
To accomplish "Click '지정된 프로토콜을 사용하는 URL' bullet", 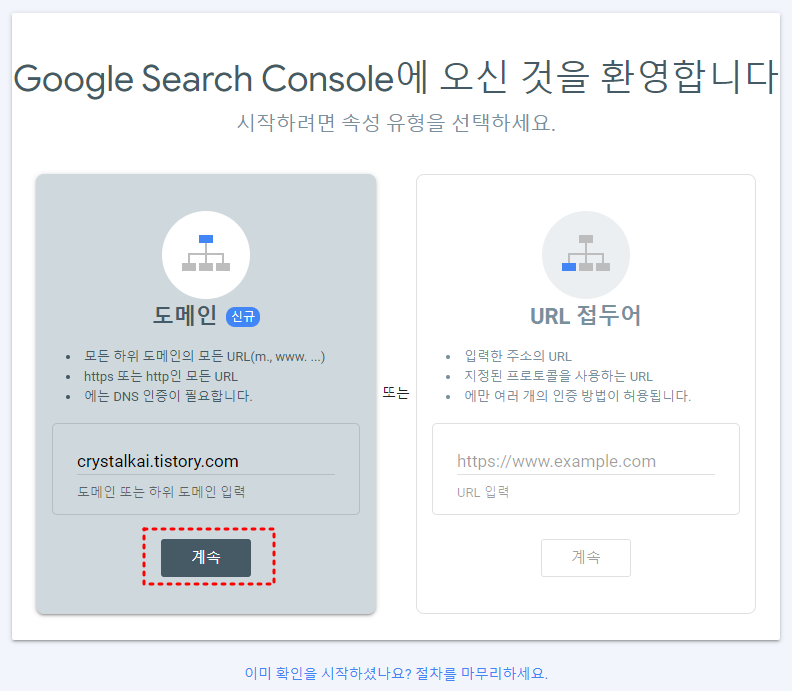I will 558,376.
